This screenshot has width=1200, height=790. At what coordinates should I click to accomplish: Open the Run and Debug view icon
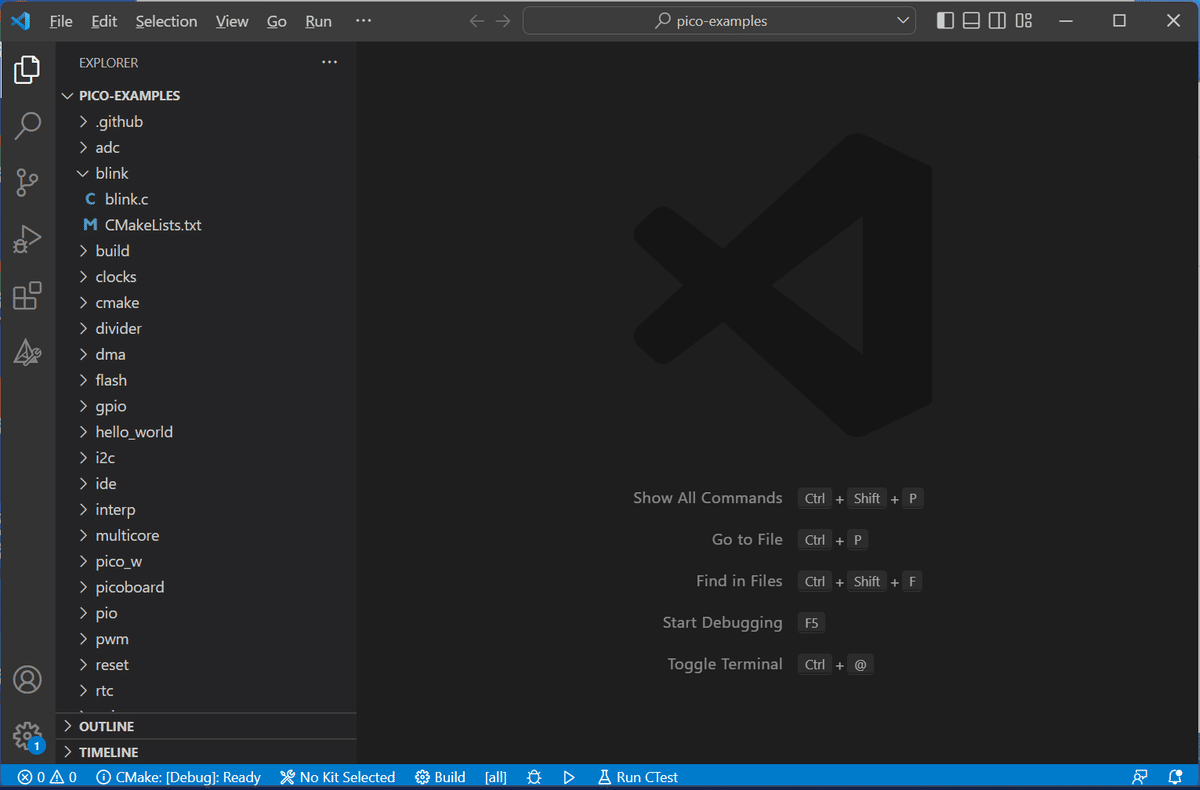pyautogui.click(x=27, y=240)
